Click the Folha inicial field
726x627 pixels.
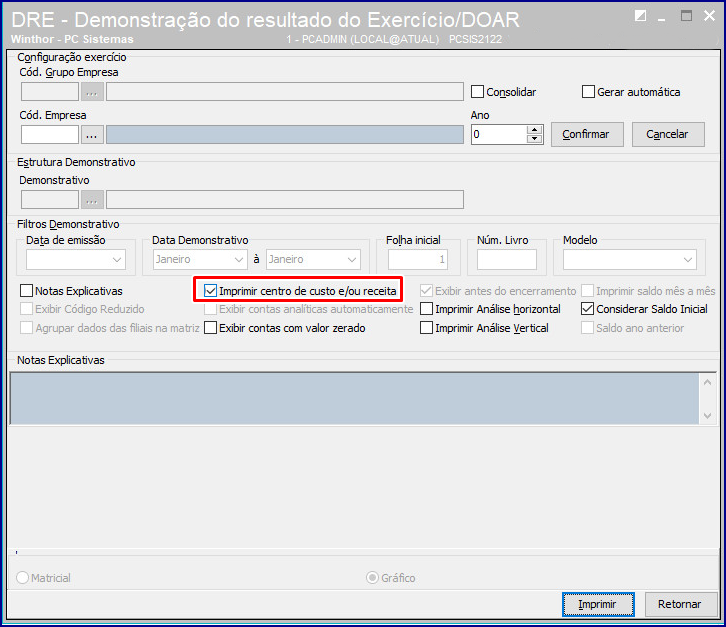(x=418, y=260)
